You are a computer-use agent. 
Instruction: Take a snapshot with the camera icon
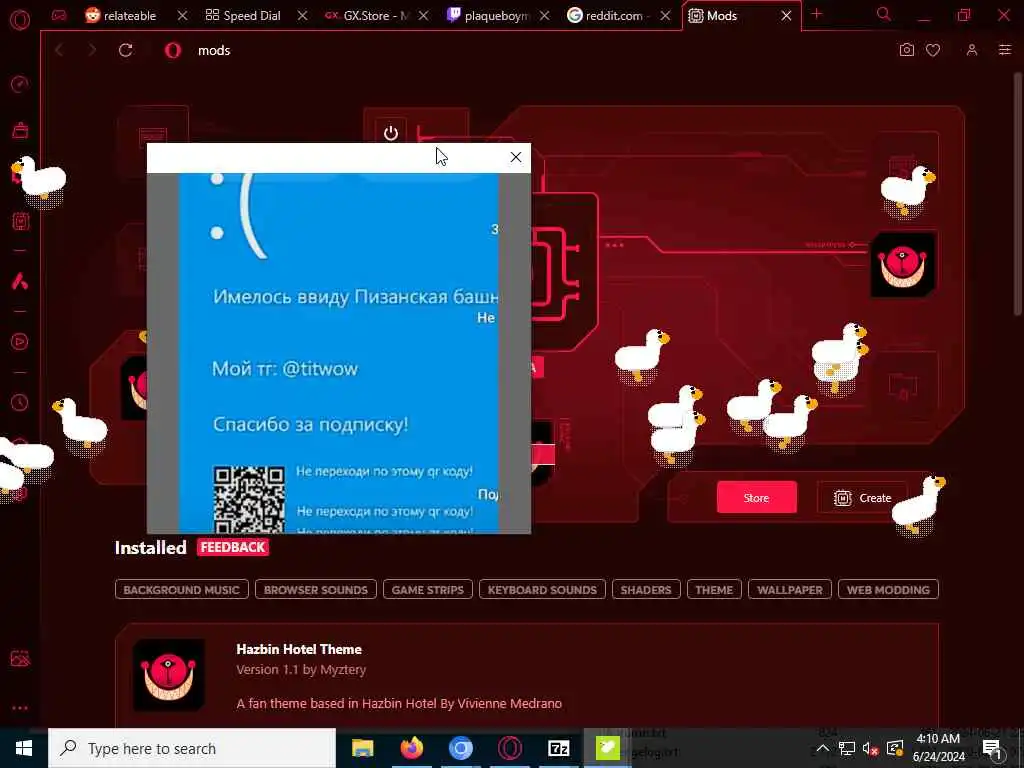click(x=906, y=50)
